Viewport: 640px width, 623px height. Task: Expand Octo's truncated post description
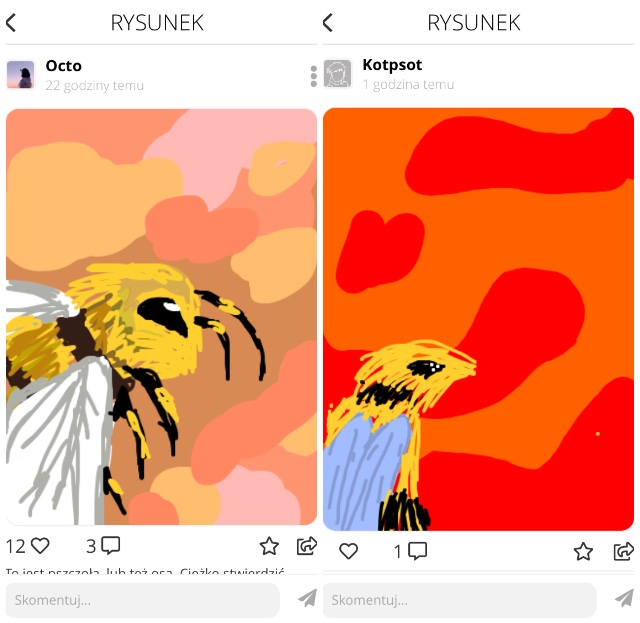[x=145, y=571]
